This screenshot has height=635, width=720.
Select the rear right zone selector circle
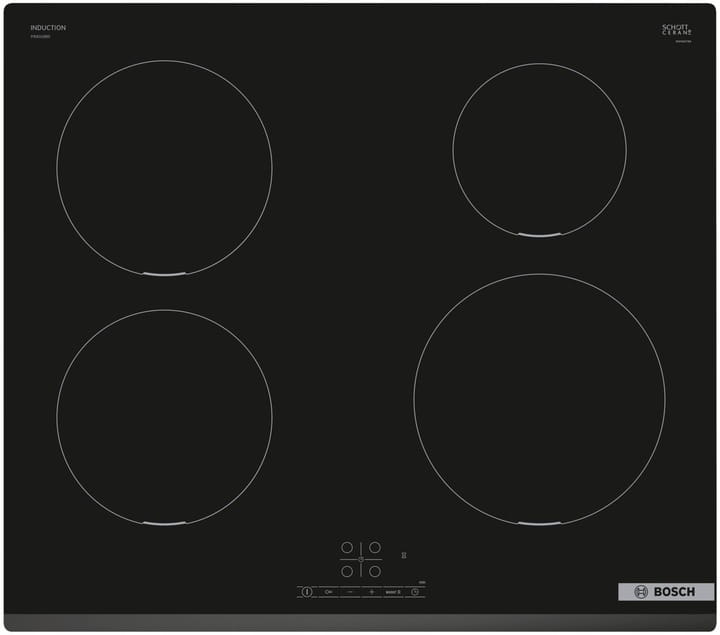[x=375, y=547]
